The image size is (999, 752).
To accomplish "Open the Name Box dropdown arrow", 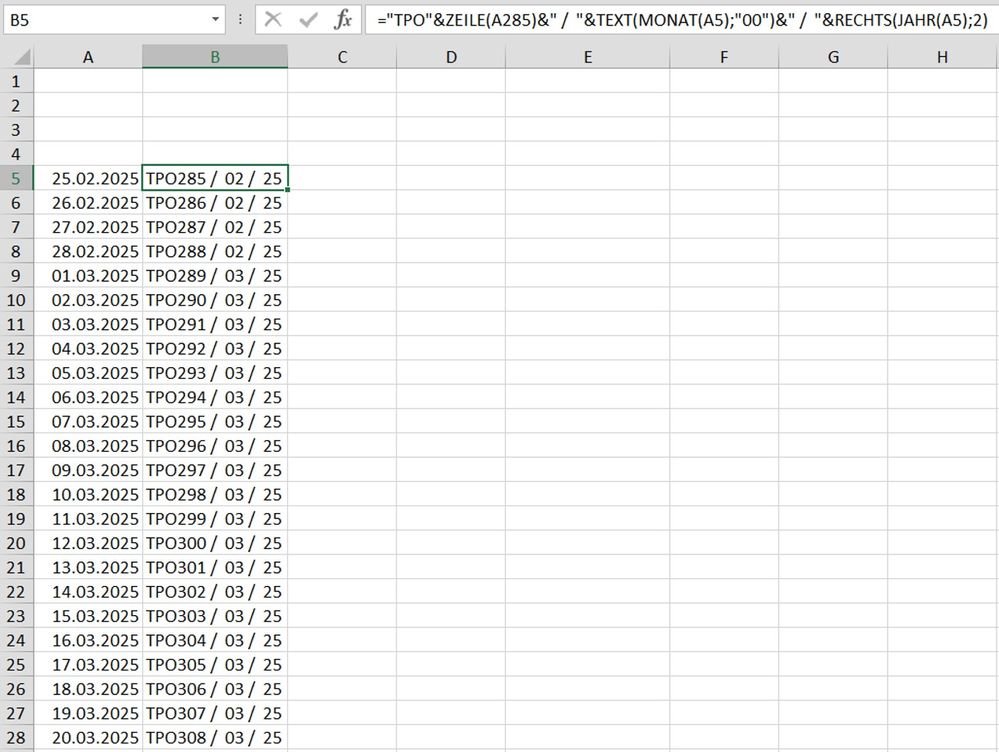I will [215, 20].
